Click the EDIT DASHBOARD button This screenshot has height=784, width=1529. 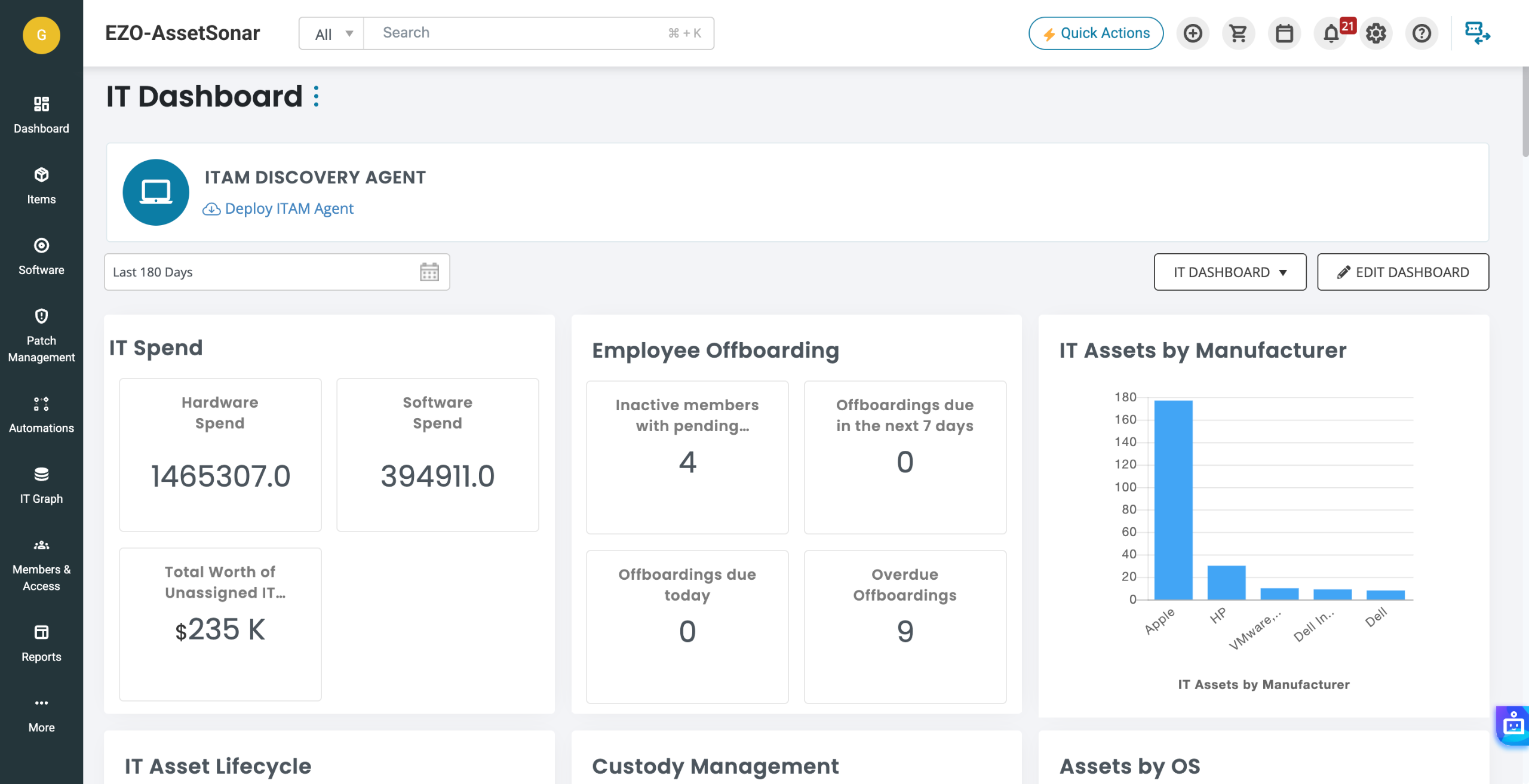(x=1403, y=272)
